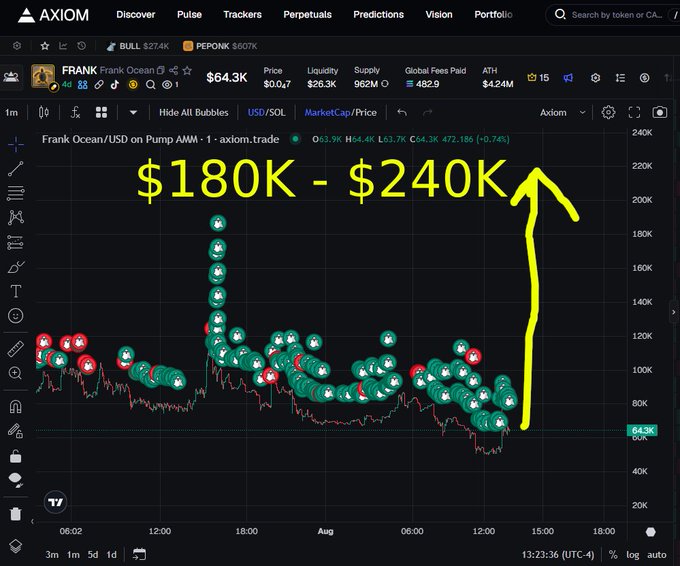This screenshot has width=680, height=566.
Task: Open watchlist bar settings gear
Action: (17, 46)
